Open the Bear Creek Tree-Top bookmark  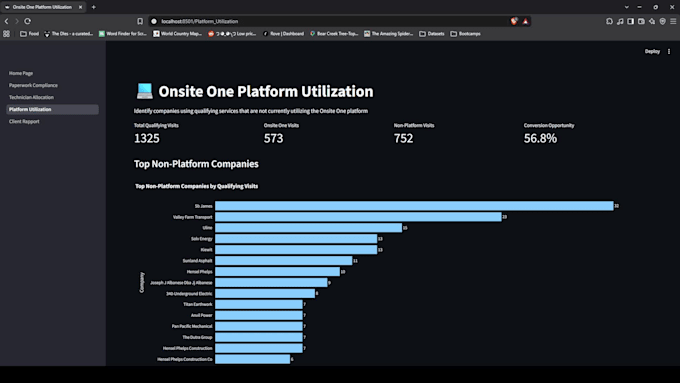[334, 34]
